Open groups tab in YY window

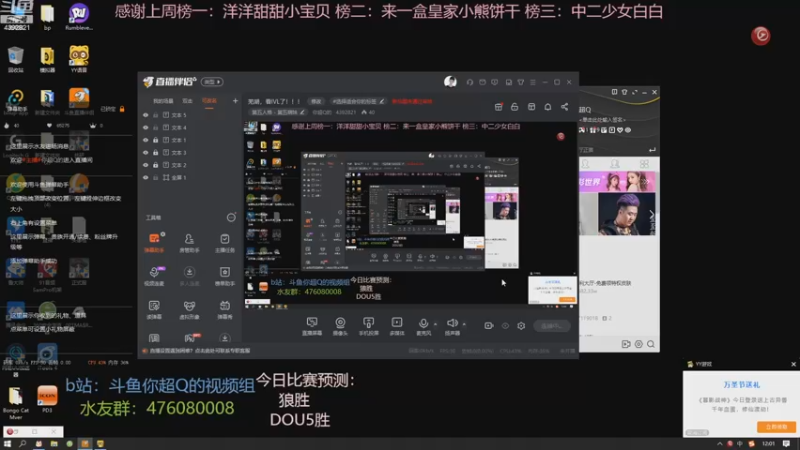point(615,164)
